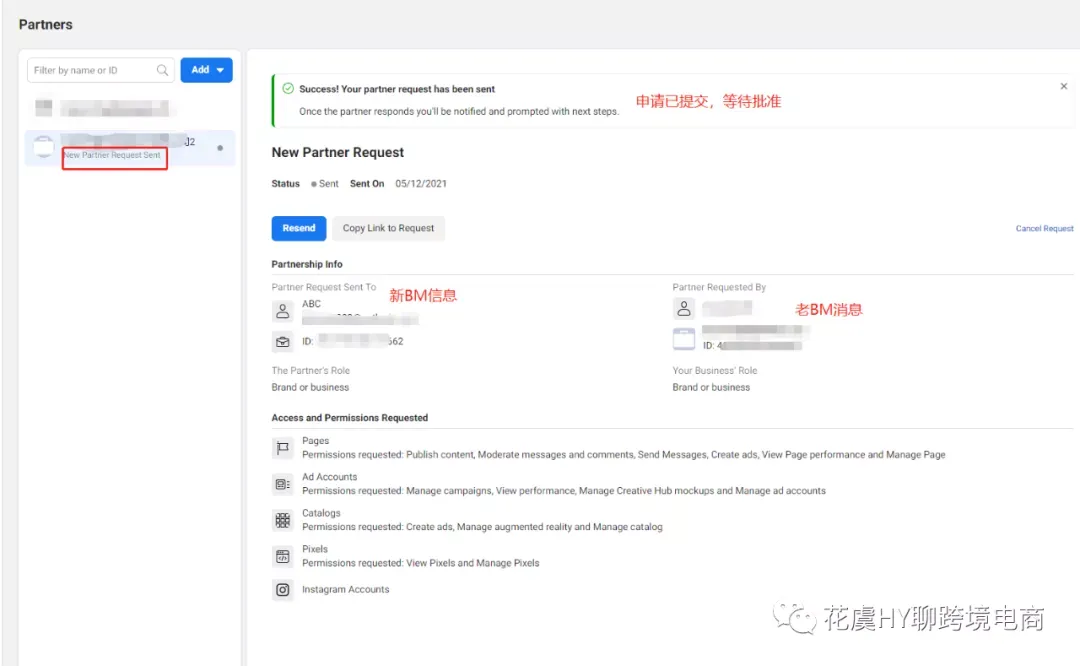Click the sent date 05/12/2021
The height and width of the screenshot is (666, 1080).
tap(421, 184)
